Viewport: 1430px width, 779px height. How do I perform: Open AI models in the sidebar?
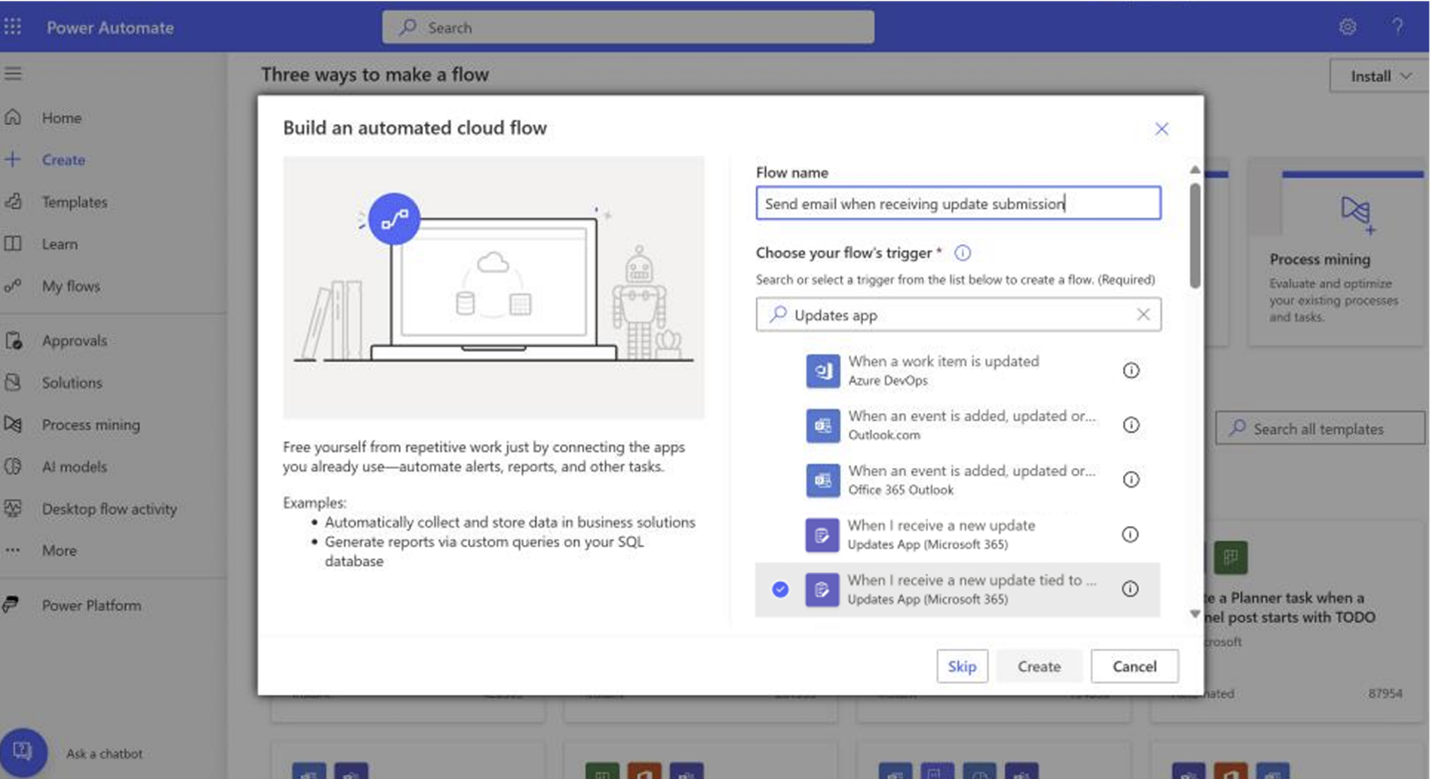(x=72, y=466)
